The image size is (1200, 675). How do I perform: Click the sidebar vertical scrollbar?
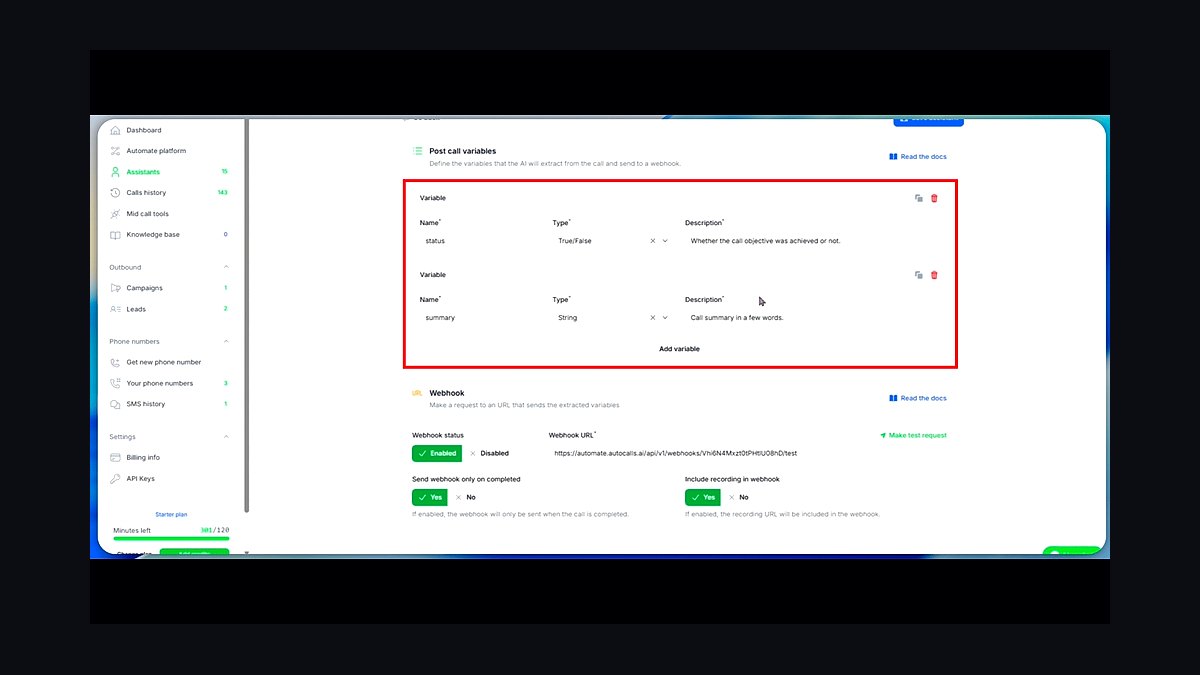point(246,316)
